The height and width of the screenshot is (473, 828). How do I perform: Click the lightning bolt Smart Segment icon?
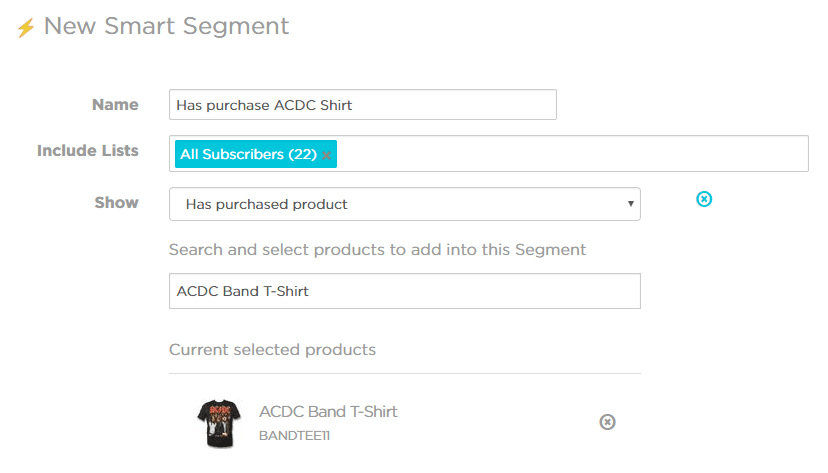tap(26, 28)
